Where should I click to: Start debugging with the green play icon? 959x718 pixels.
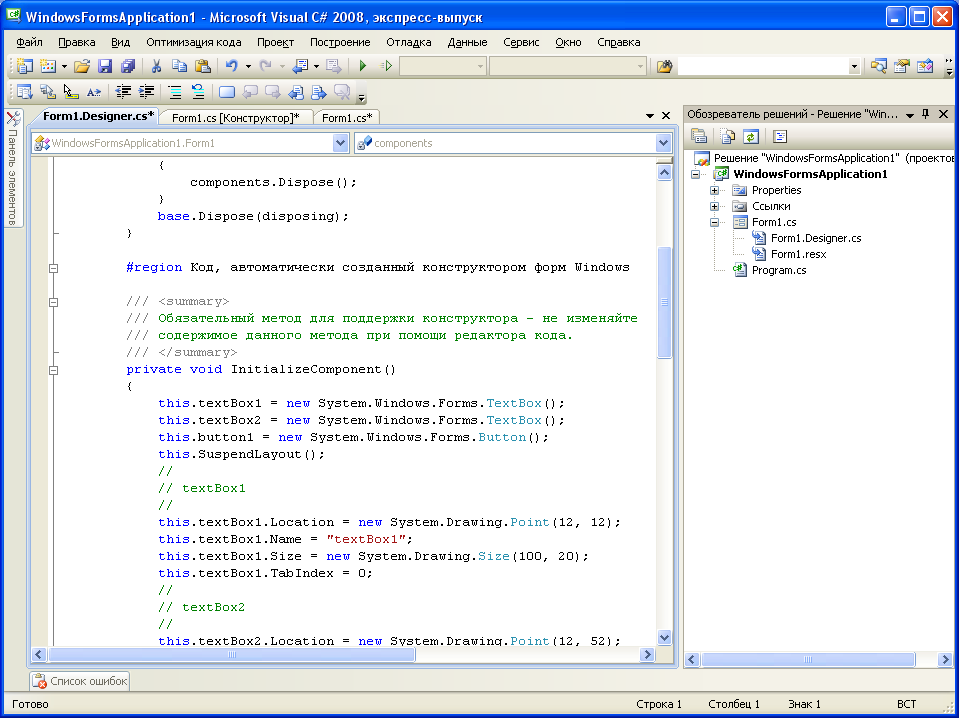[363, 66]
